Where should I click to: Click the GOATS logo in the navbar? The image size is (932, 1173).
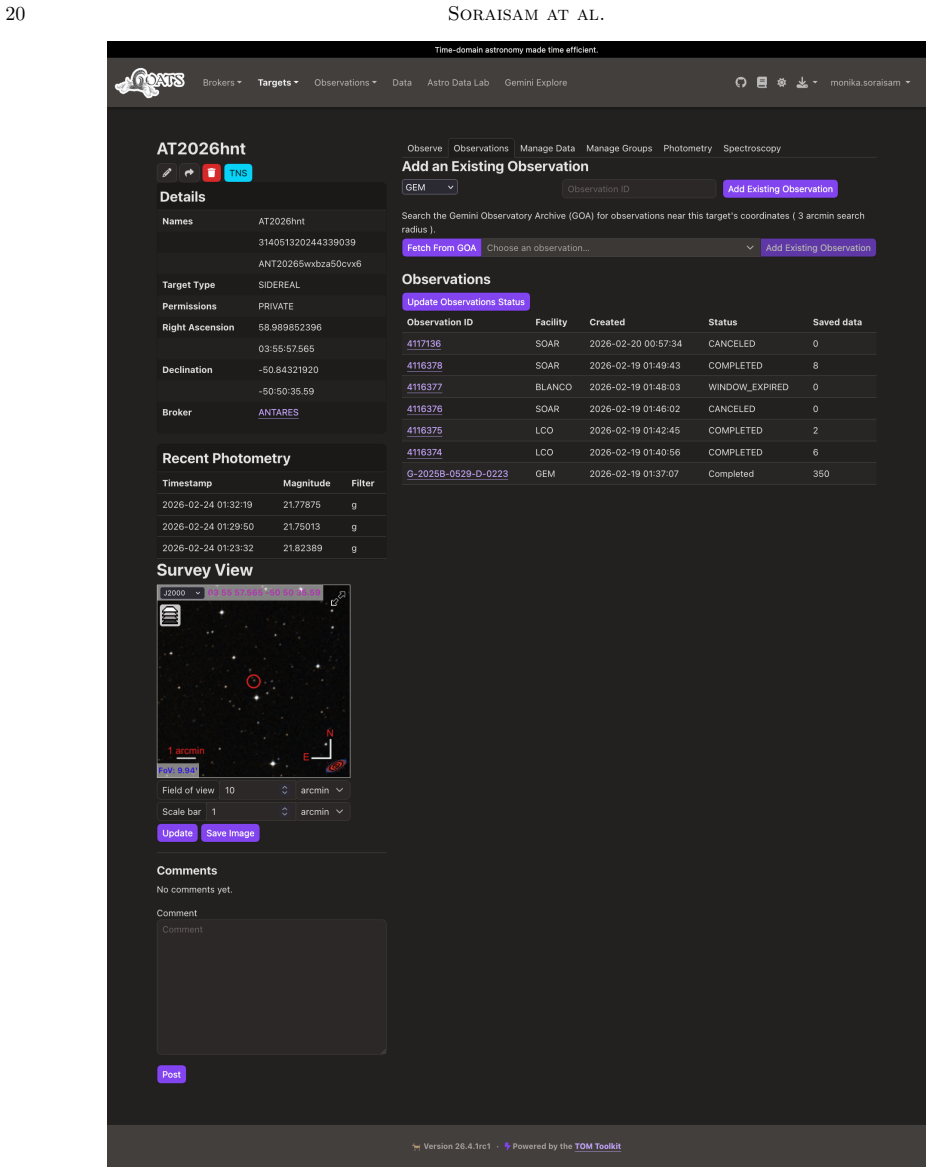150,82
